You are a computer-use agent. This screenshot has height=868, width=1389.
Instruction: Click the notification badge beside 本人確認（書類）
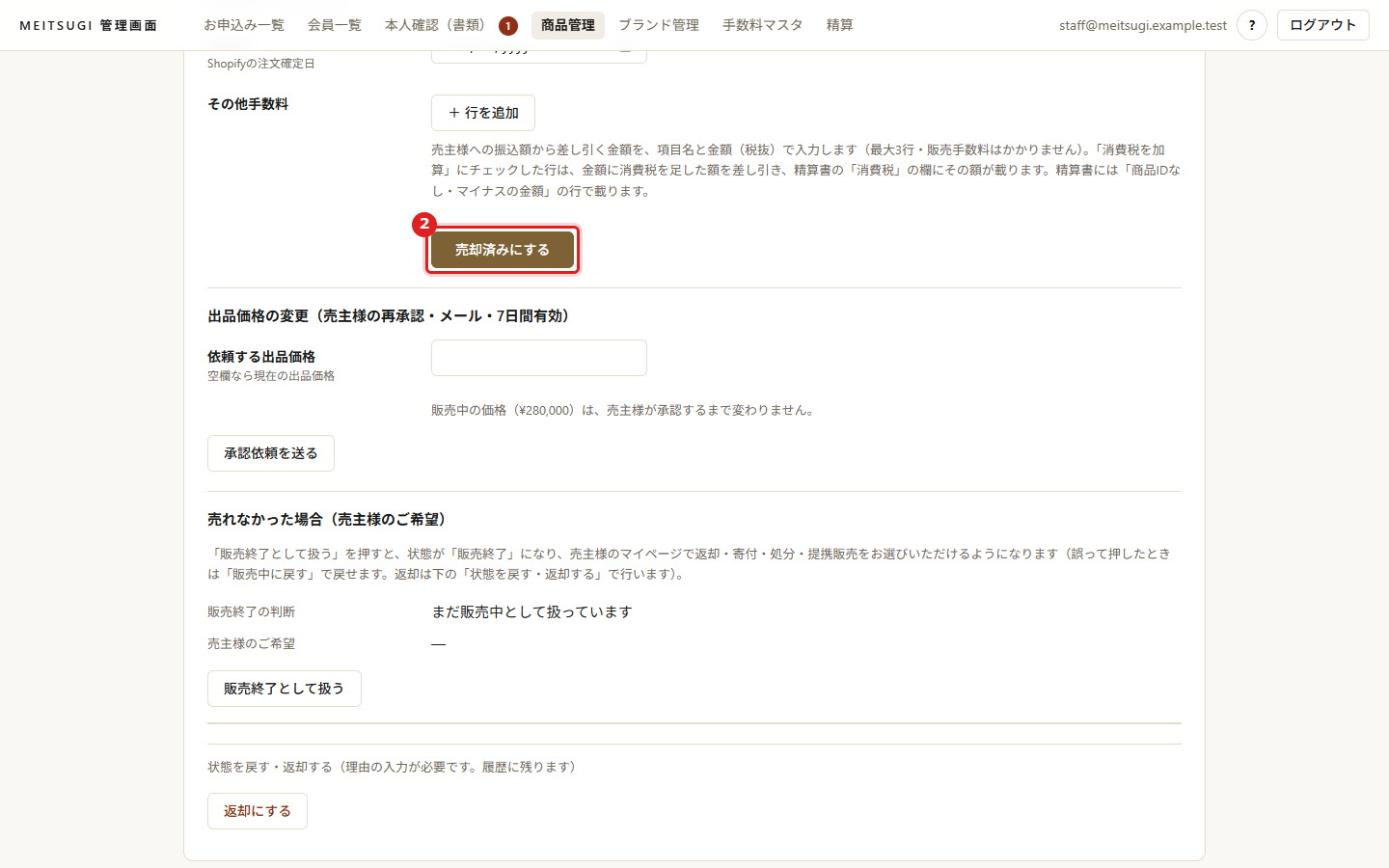pos(508,26)
